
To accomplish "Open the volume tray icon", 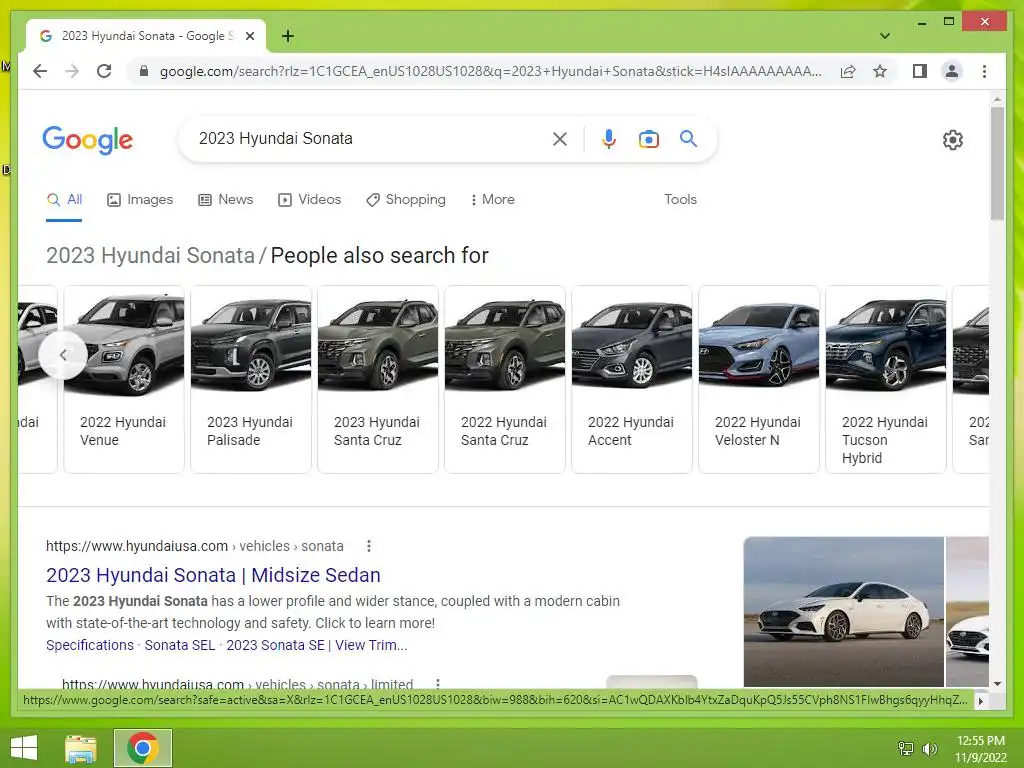I will [x=929, y=748].
